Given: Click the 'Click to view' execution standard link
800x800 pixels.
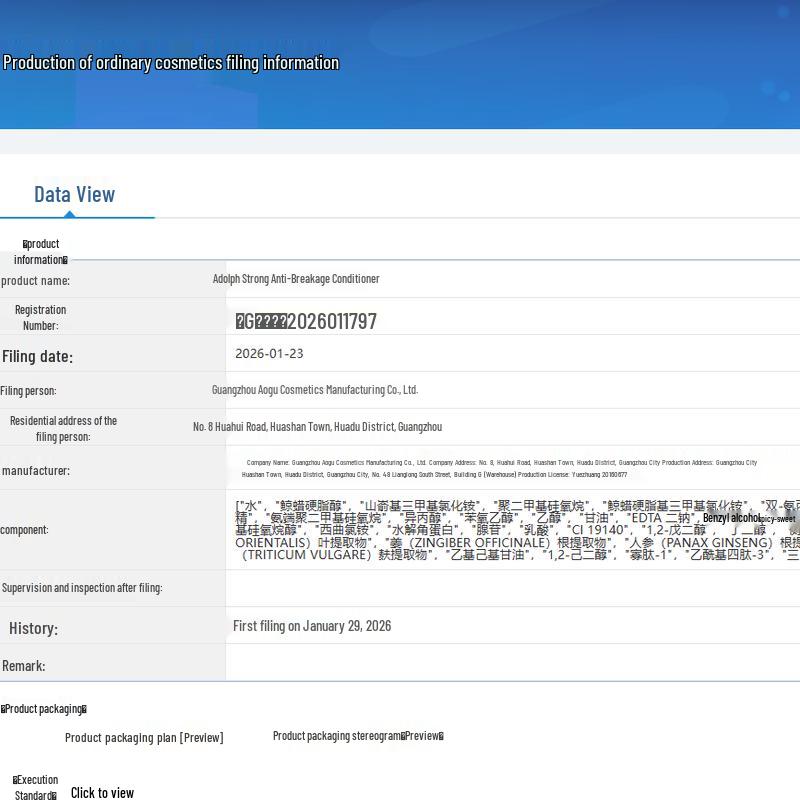Looking at the screenshot, I should (102, 792).
